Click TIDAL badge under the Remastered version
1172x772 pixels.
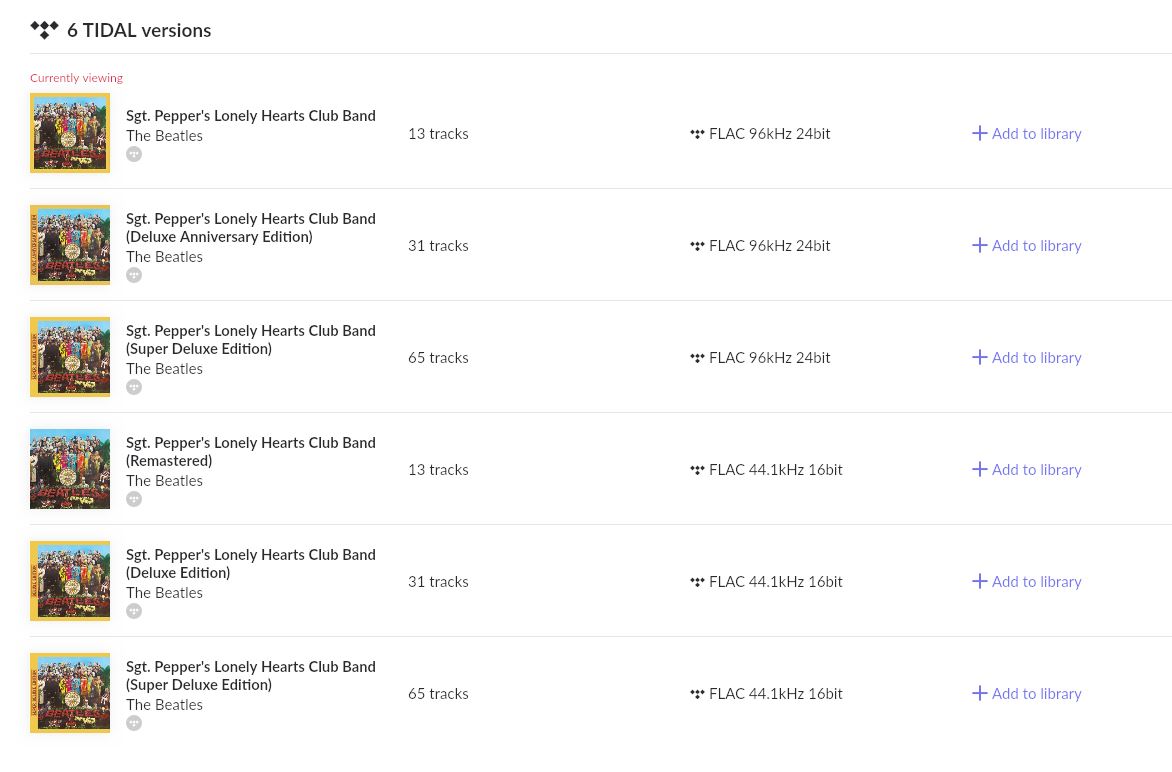tap(134, 499)
